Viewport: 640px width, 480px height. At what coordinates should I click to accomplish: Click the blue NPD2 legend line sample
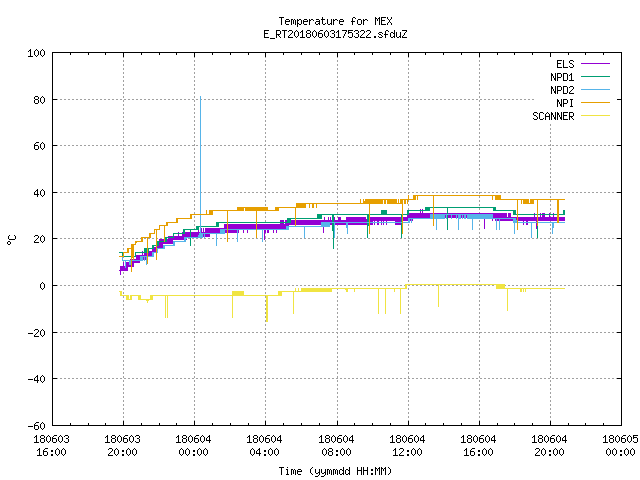point(595,90)
